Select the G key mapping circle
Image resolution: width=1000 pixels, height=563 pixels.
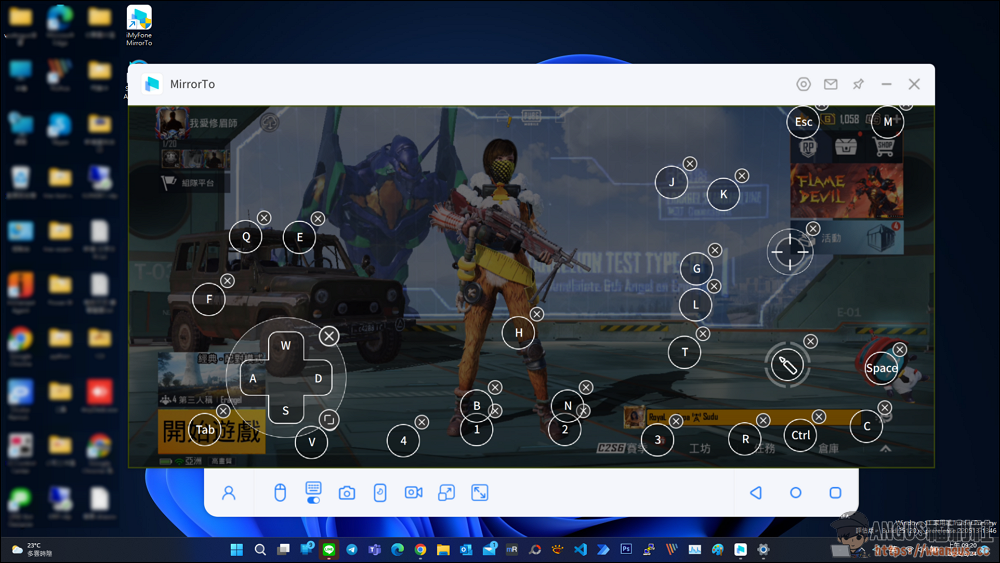pos(696,269)
